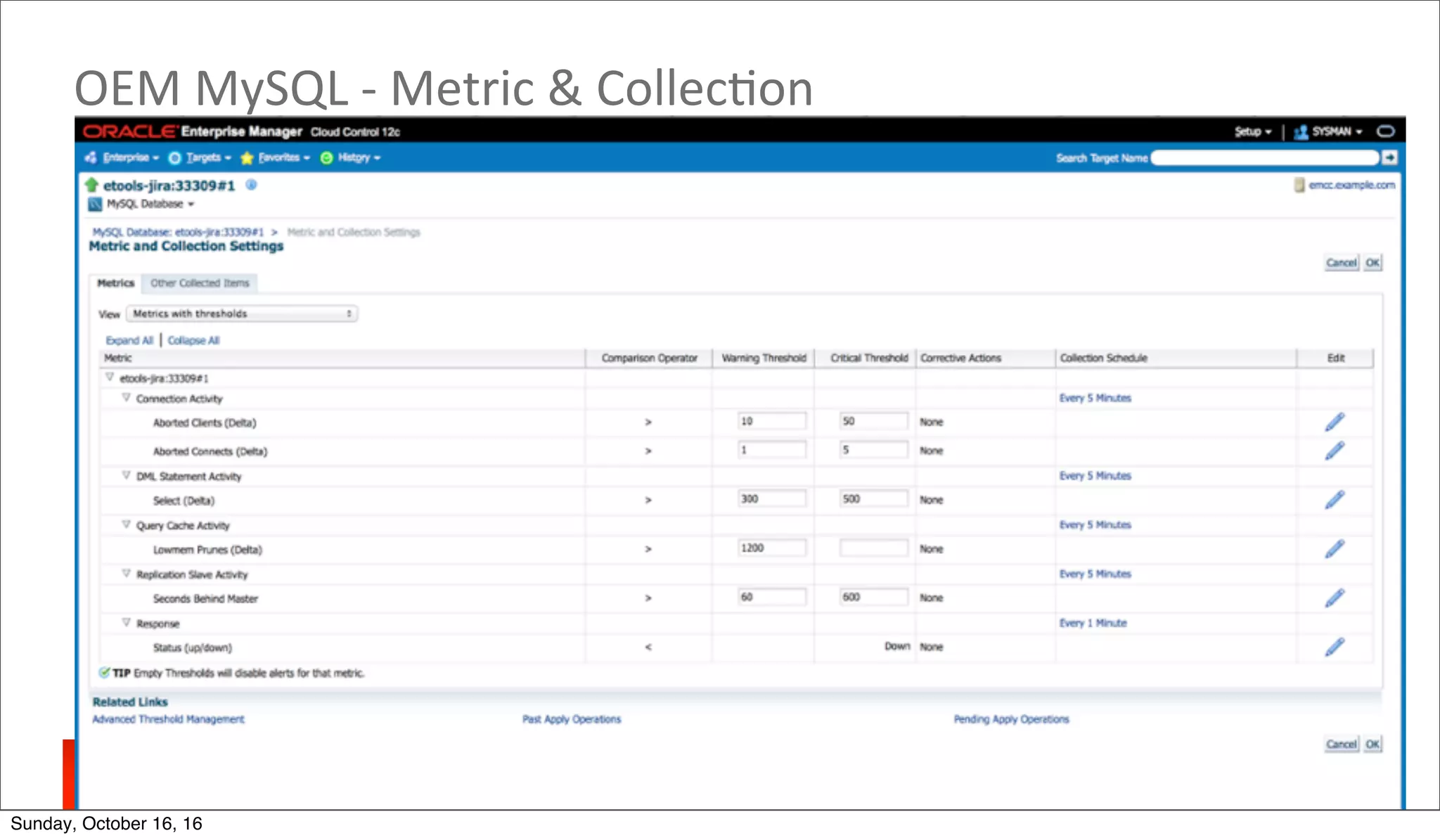Image resolution: width=1440 pixels, height=840 pixels.
Task: Open Advanced Threshold Management link
Action: pos(168,719)
